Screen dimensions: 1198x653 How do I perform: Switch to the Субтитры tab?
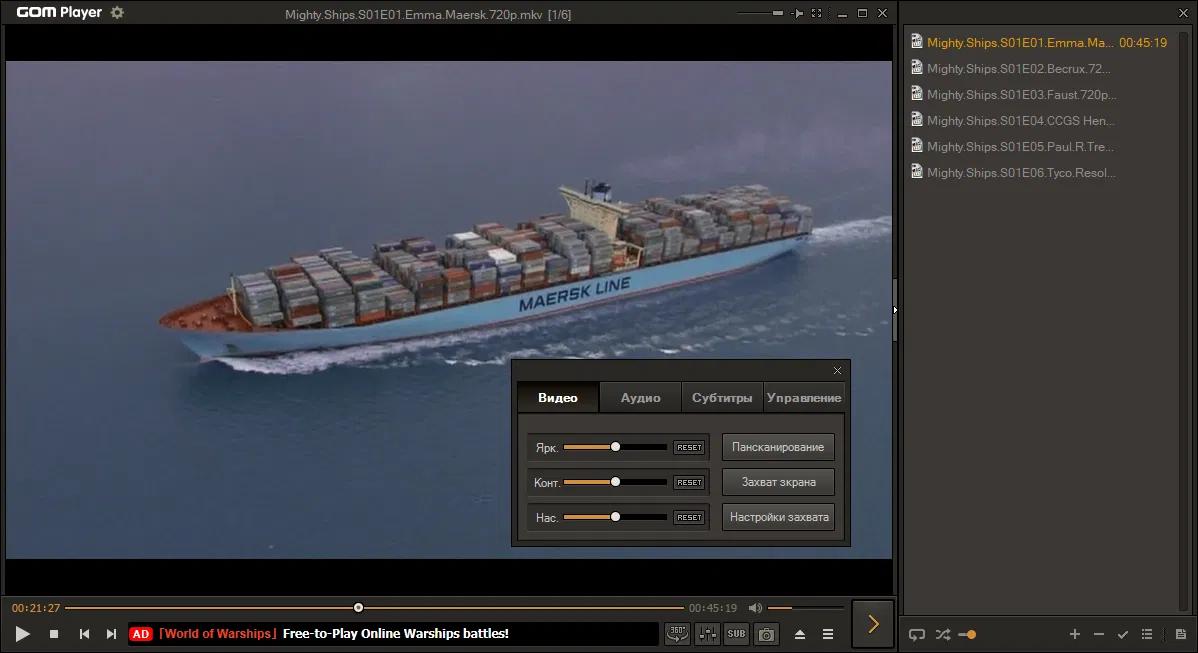(722, 398)
